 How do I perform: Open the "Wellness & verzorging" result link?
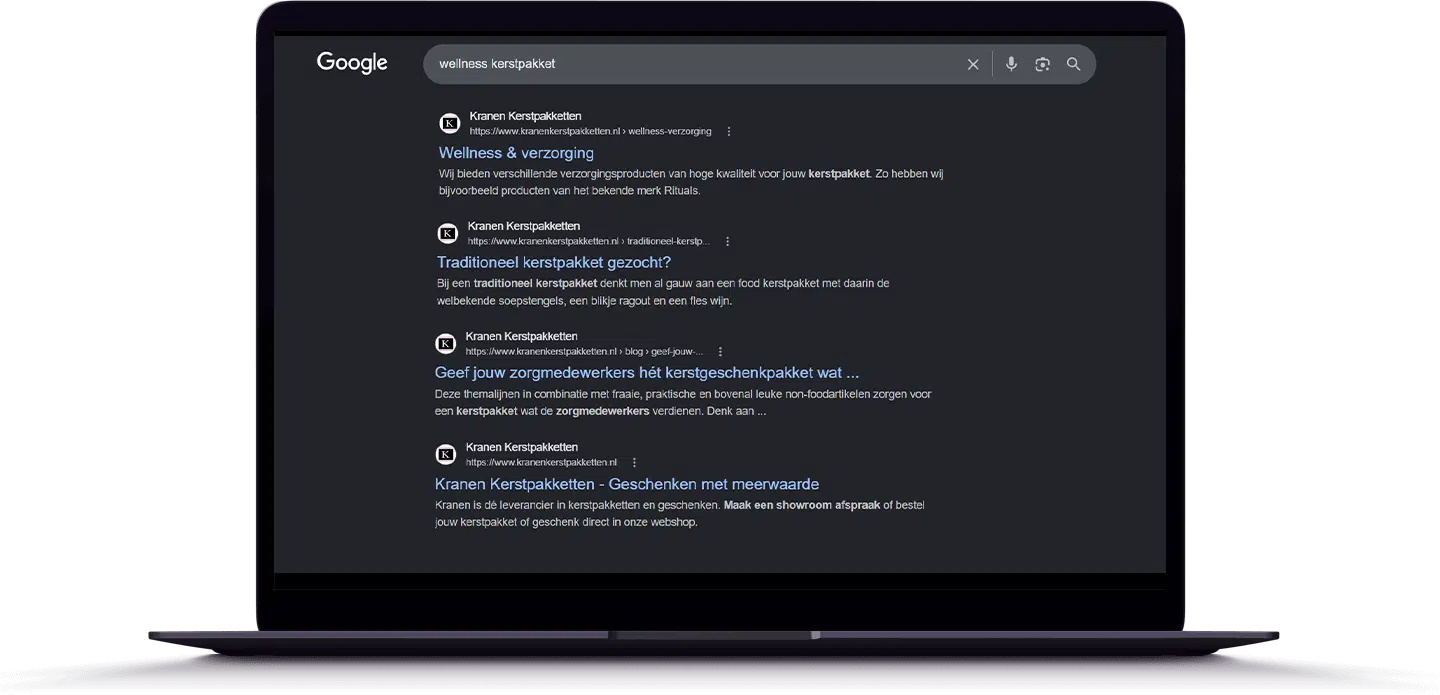tap(516, 153)
